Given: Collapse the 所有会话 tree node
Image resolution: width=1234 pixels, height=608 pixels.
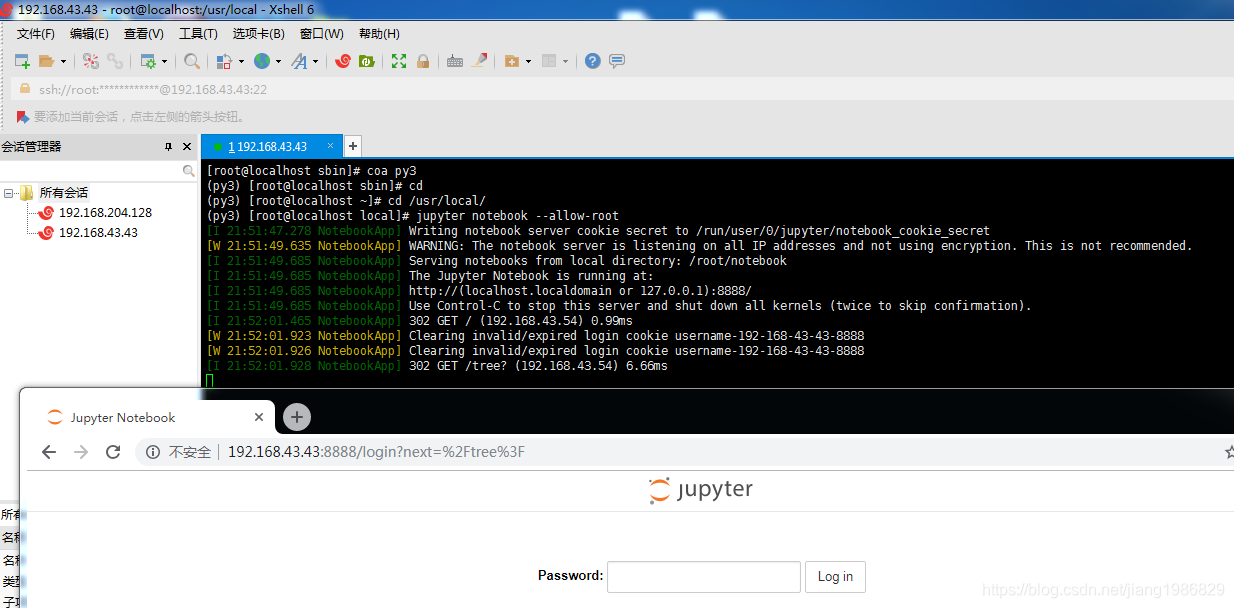Looking at the screenshot, I should tap(8, 193).
